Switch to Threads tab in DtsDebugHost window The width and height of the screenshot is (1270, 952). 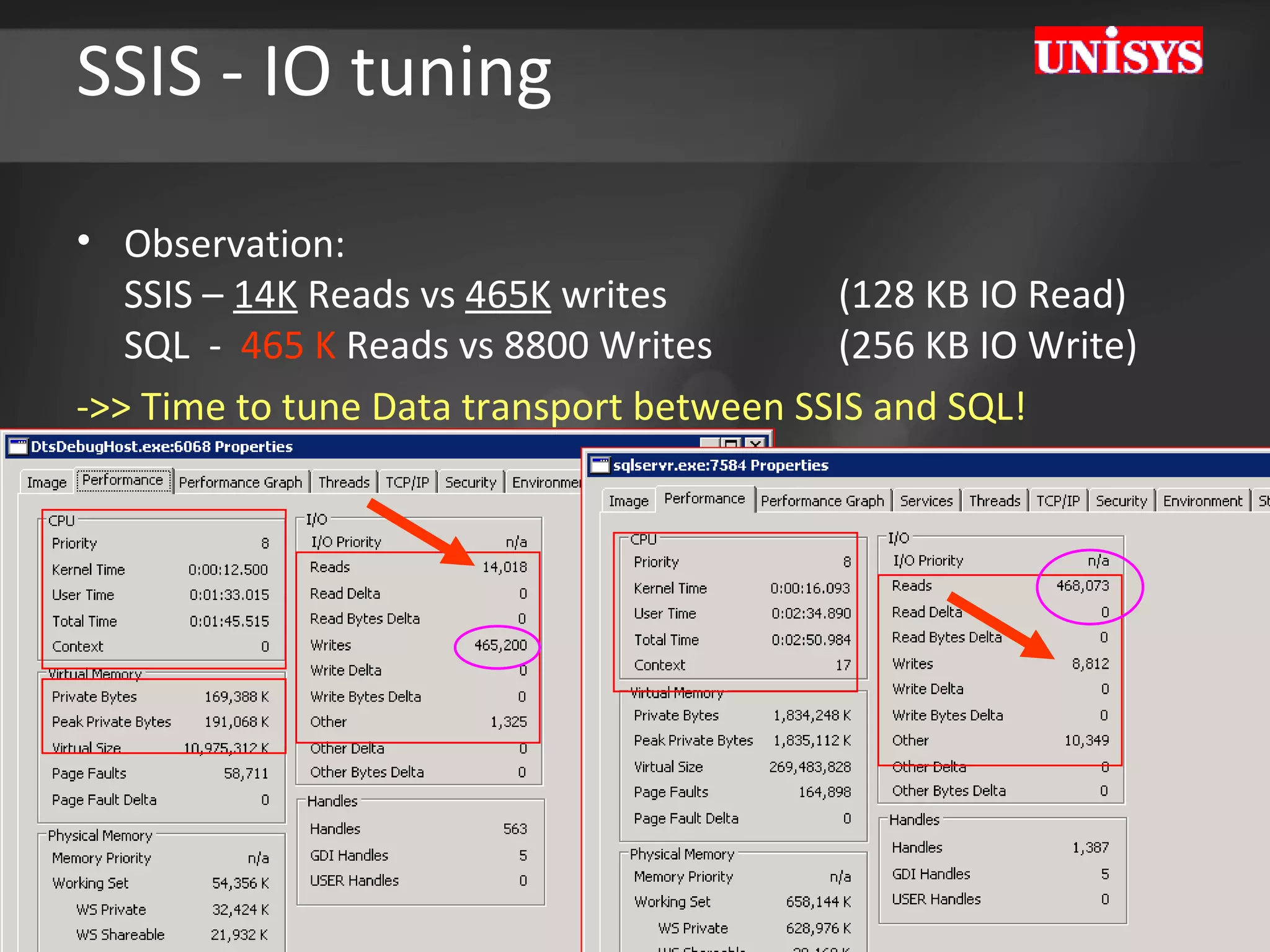tap(344, 482)
